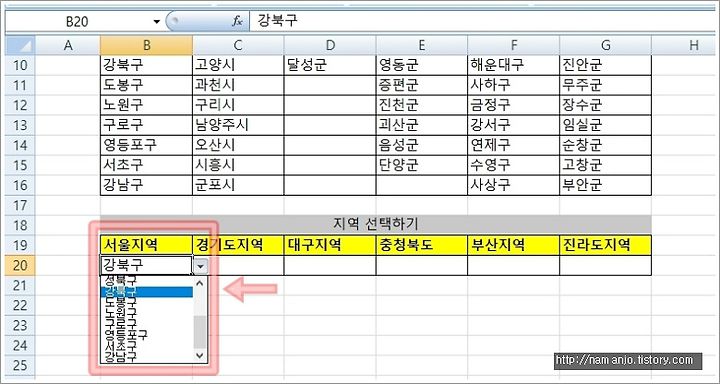
Task: Select cell 해운대구
Action: coord(514,65)
